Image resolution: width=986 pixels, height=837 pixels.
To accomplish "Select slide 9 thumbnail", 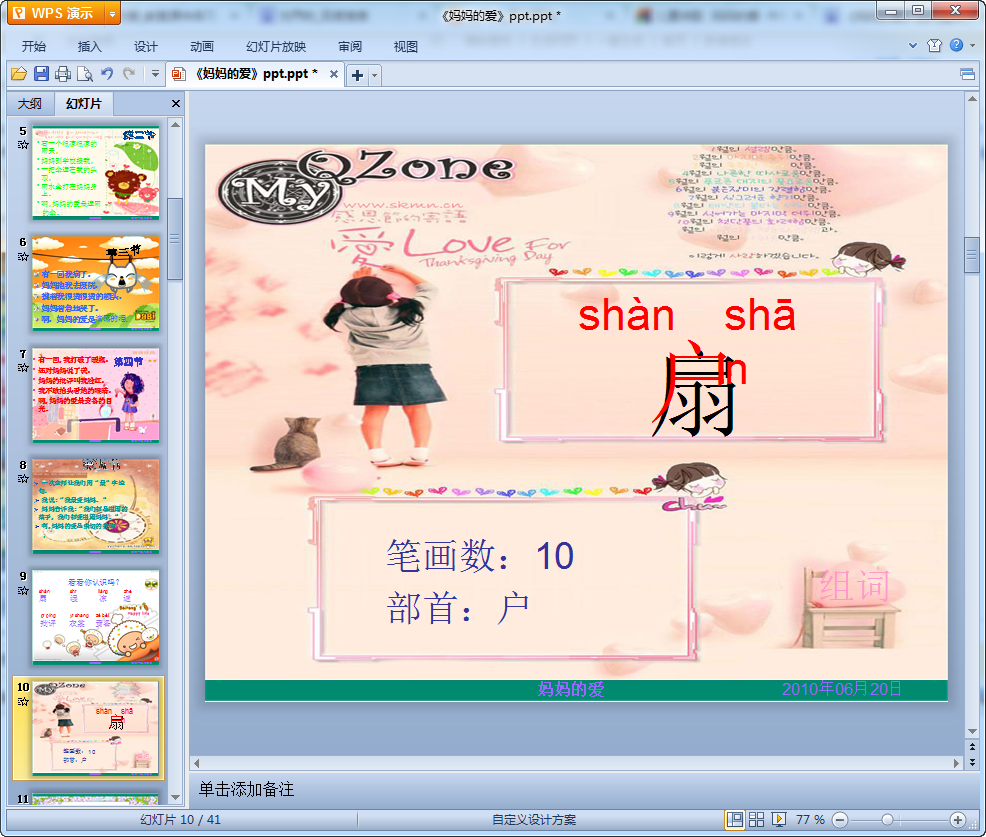I will (x=96, y=617).
